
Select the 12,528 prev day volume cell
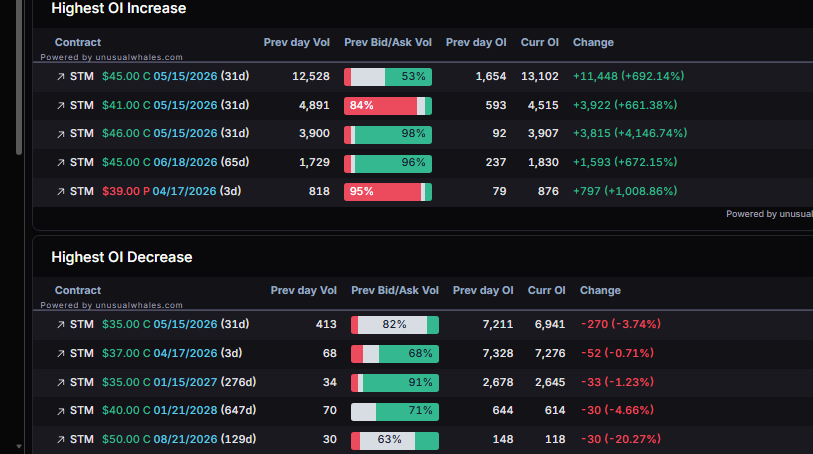[311, 76]
